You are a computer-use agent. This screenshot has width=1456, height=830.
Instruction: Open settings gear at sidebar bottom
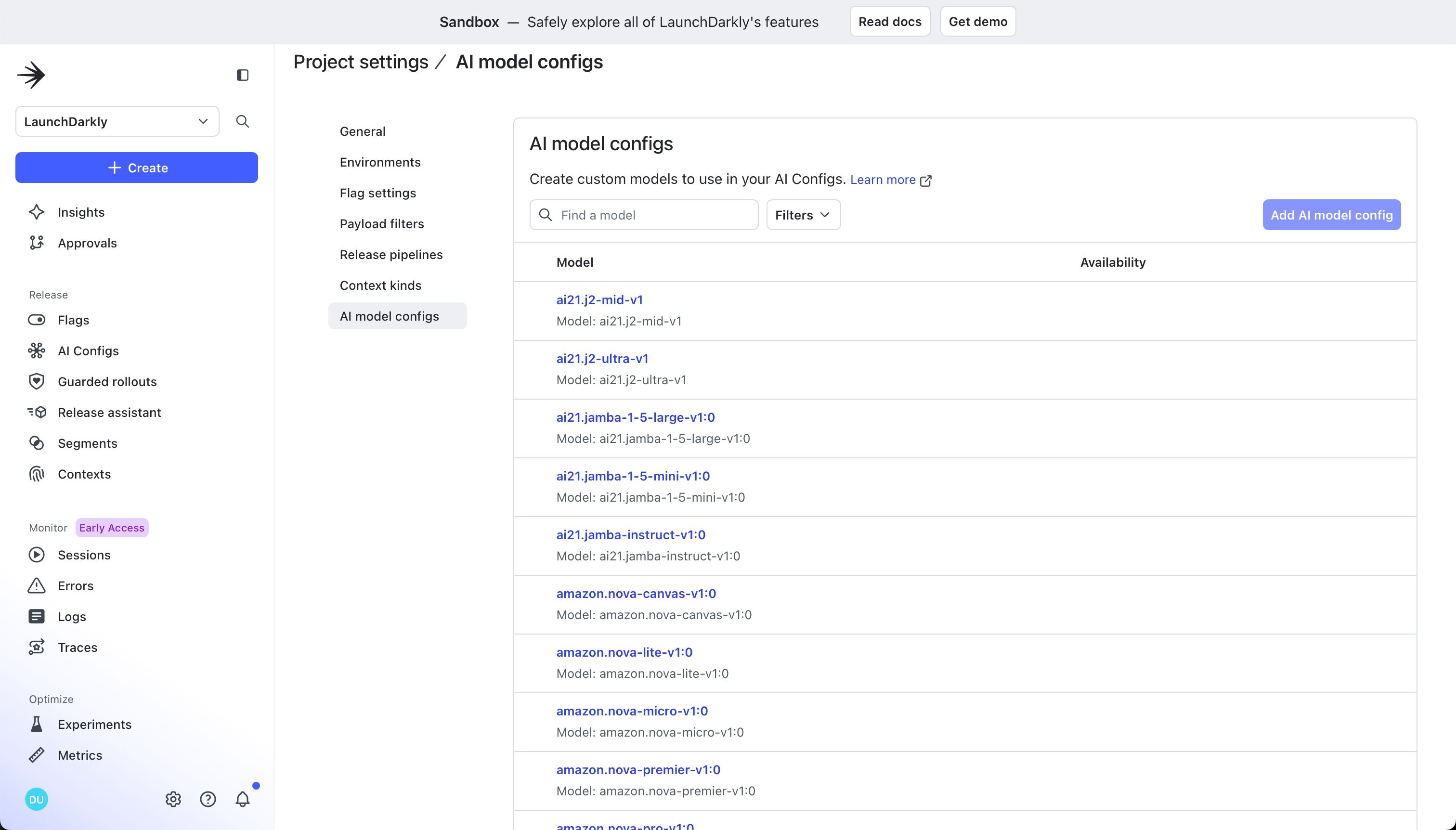pyautogui.click(x=173, y=799)
